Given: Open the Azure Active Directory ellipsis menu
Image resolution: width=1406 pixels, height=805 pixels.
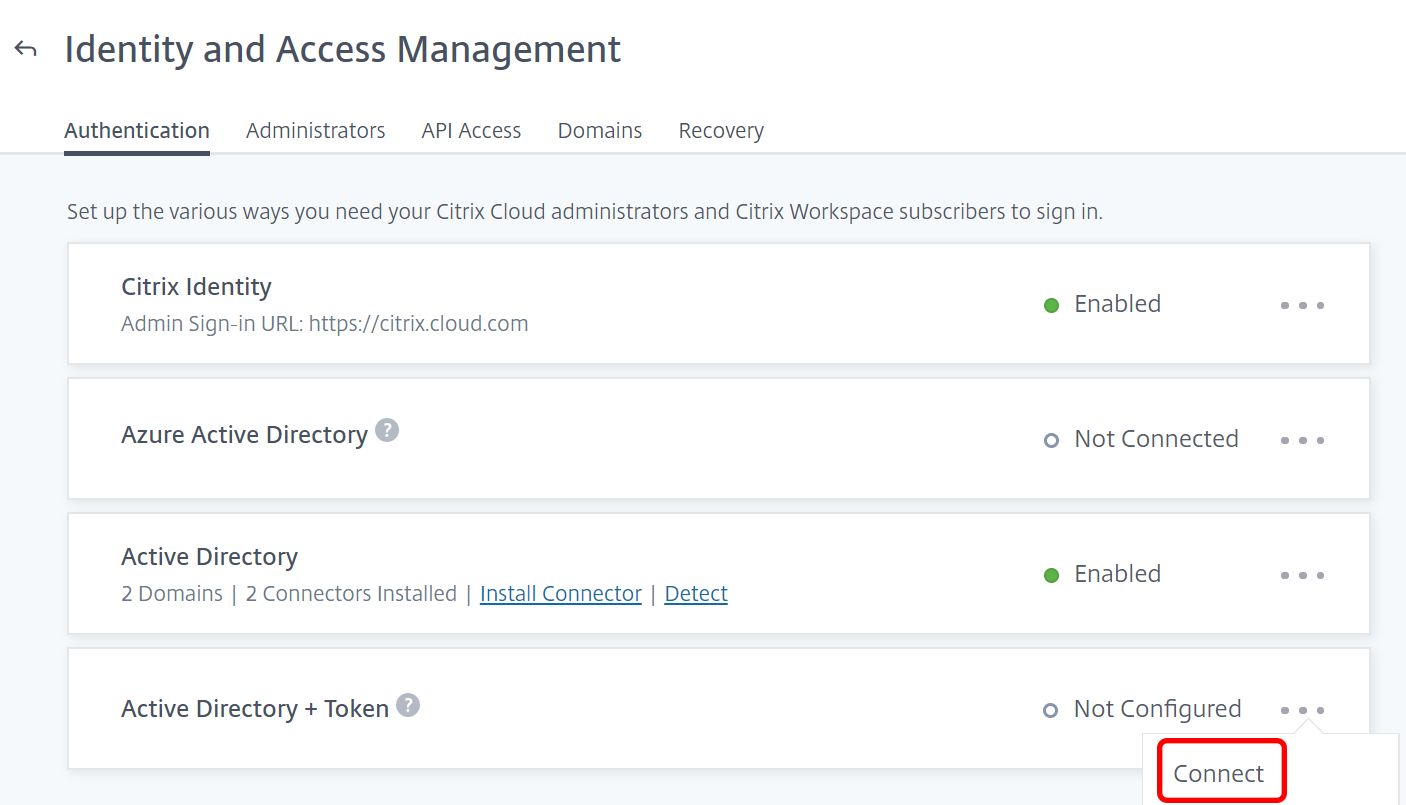Looking at the screenshot, I should [1302, 440].
